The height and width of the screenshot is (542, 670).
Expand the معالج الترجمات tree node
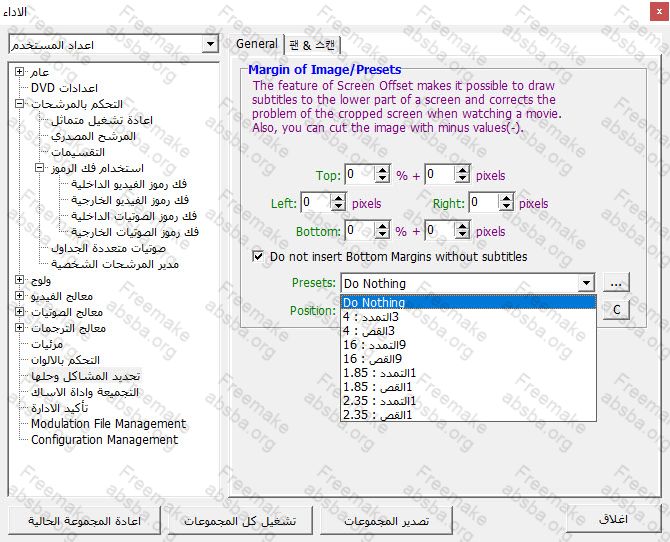pos(19,327)
